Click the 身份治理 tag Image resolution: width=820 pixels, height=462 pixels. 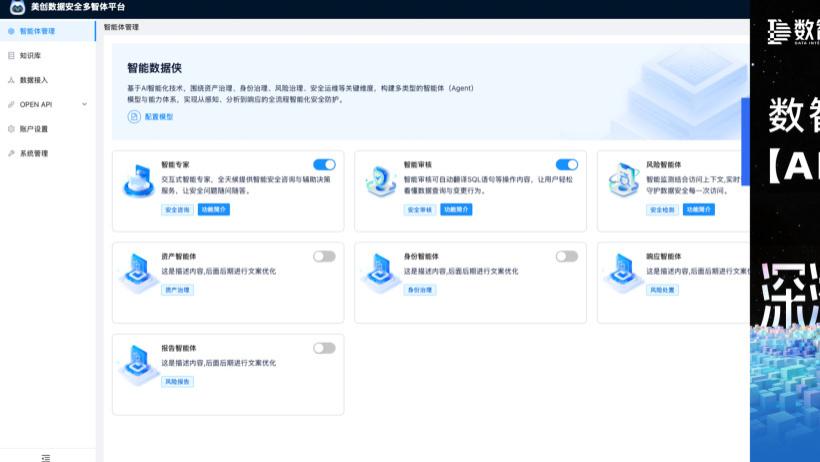coord(420,290)
